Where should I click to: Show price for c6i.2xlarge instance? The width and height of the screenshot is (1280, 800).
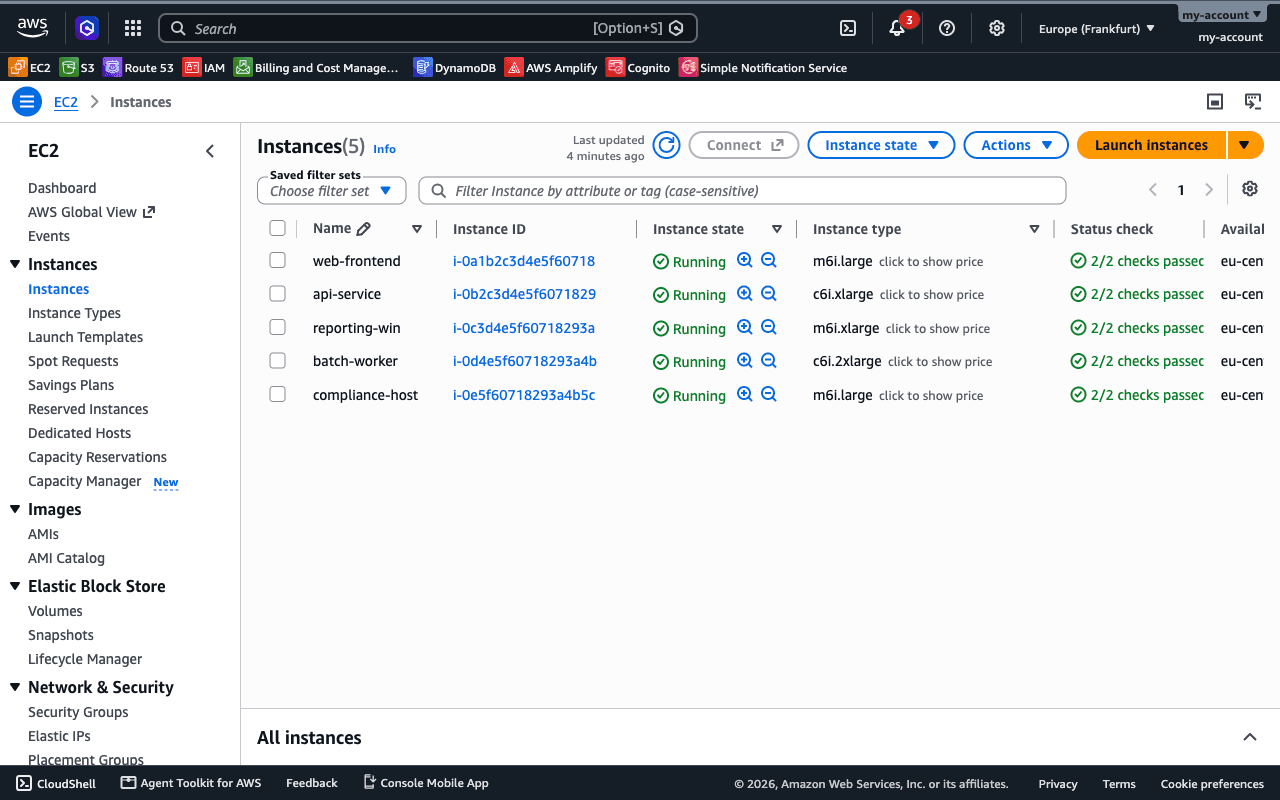[940, 362]
